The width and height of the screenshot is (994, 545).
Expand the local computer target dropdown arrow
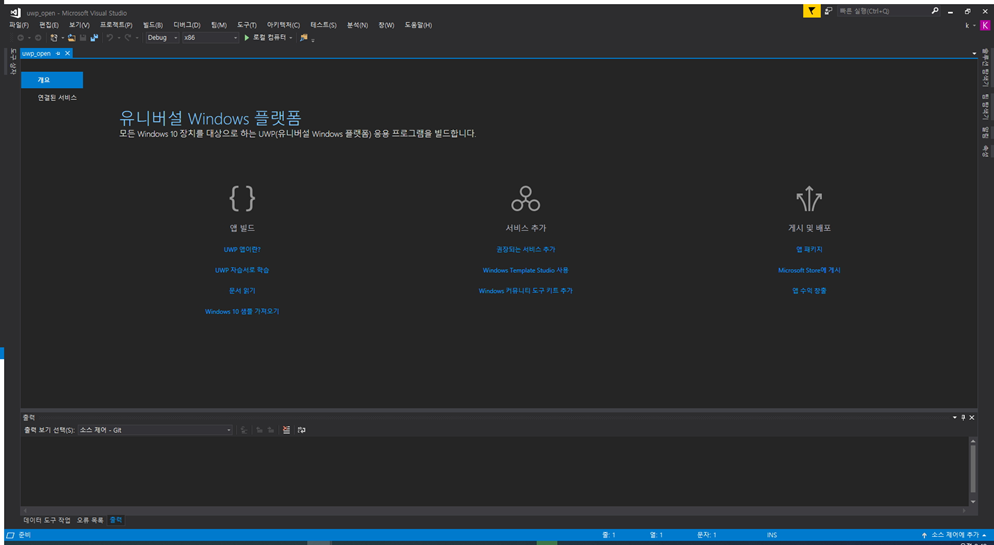(x=290, y=38)
